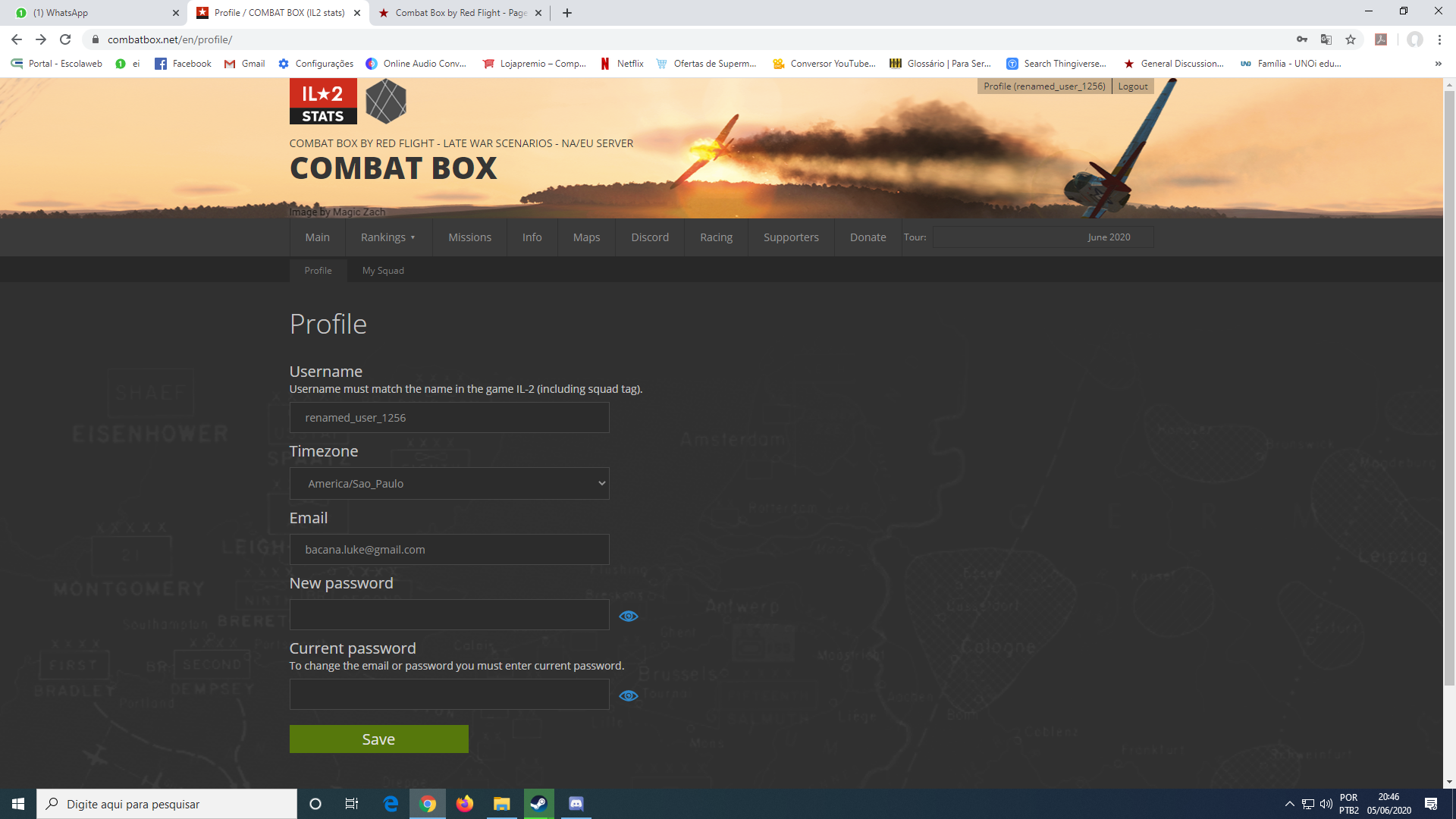The width and height of the screenshot is (1456, 819).
Task: Click the IL2 Stats logo
Action: click(323, 101)
